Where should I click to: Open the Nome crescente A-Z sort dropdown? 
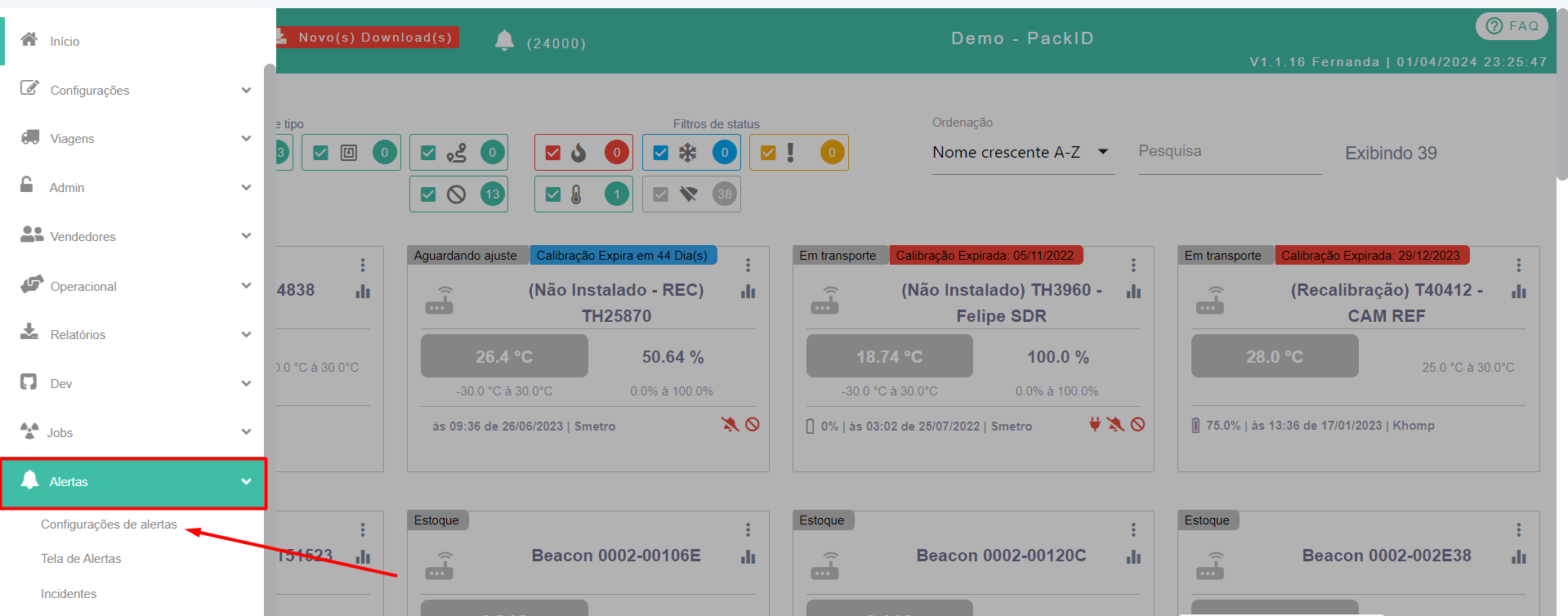(1021, 153)
